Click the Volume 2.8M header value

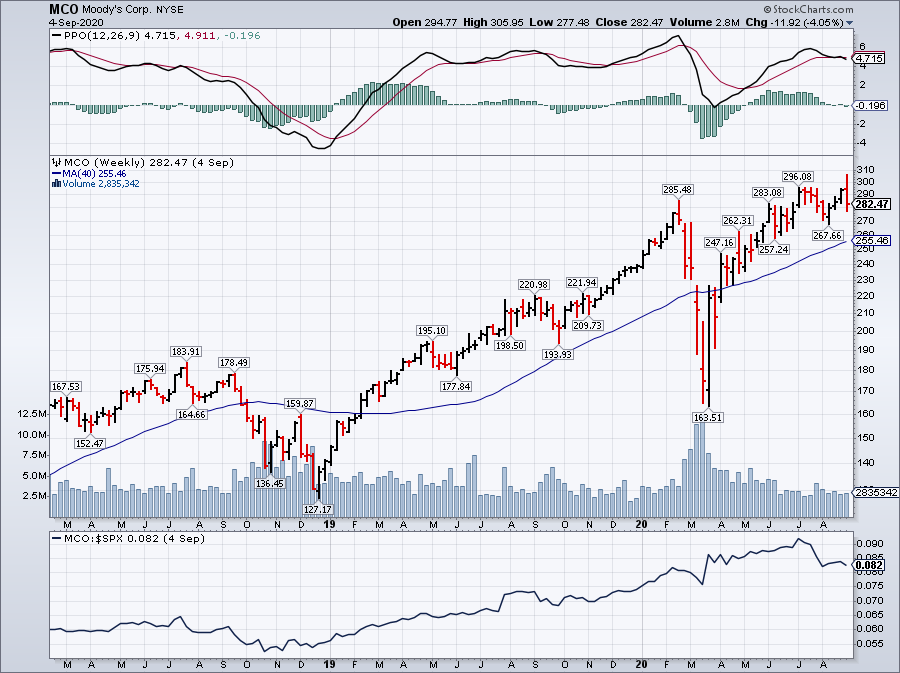[704, 22]
